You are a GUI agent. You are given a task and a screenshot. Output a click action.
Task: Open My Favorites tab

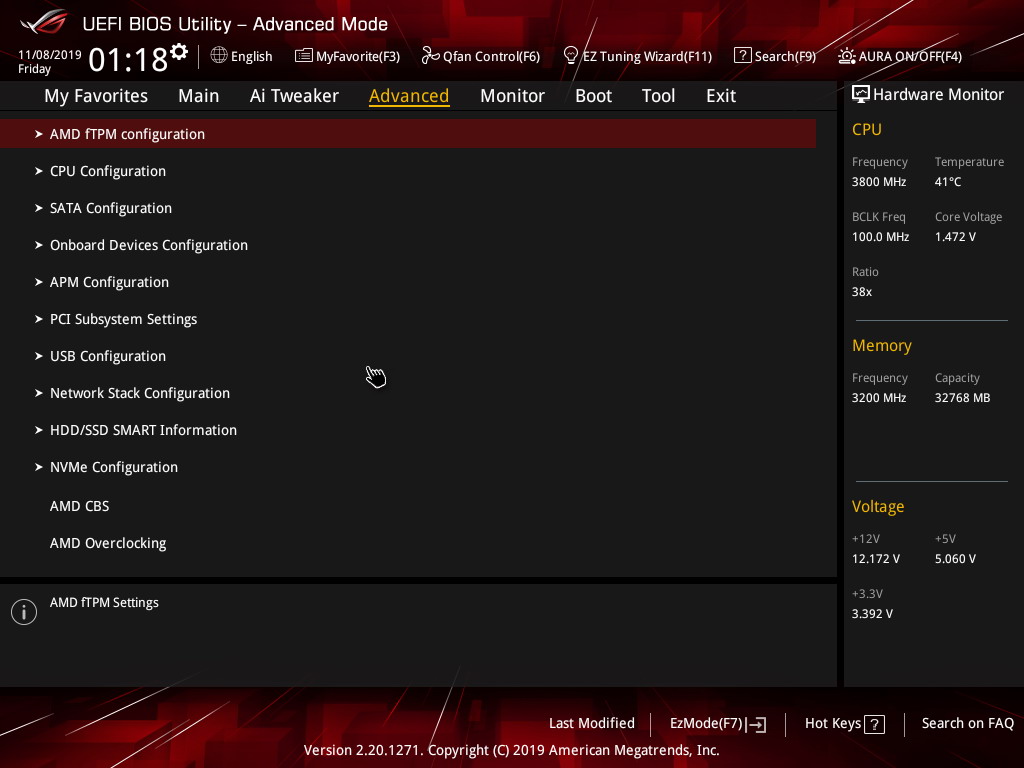tap(96, 96)
